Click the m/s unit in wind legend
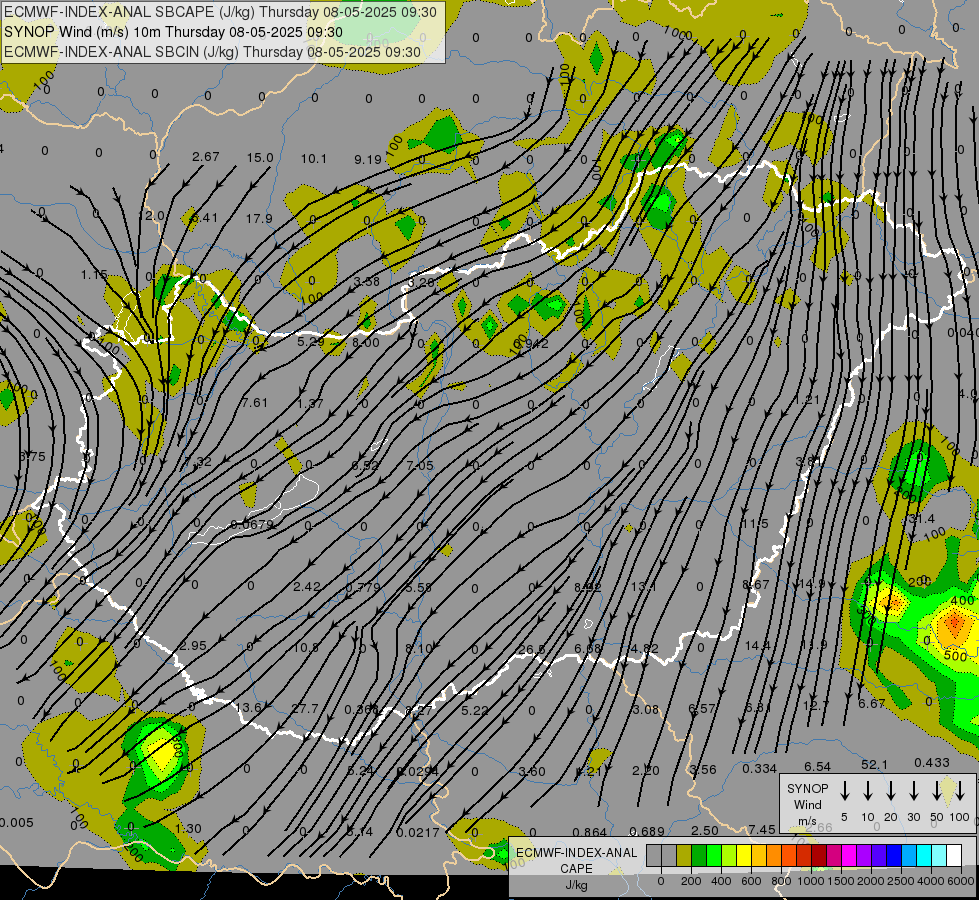 pos(807,821)
